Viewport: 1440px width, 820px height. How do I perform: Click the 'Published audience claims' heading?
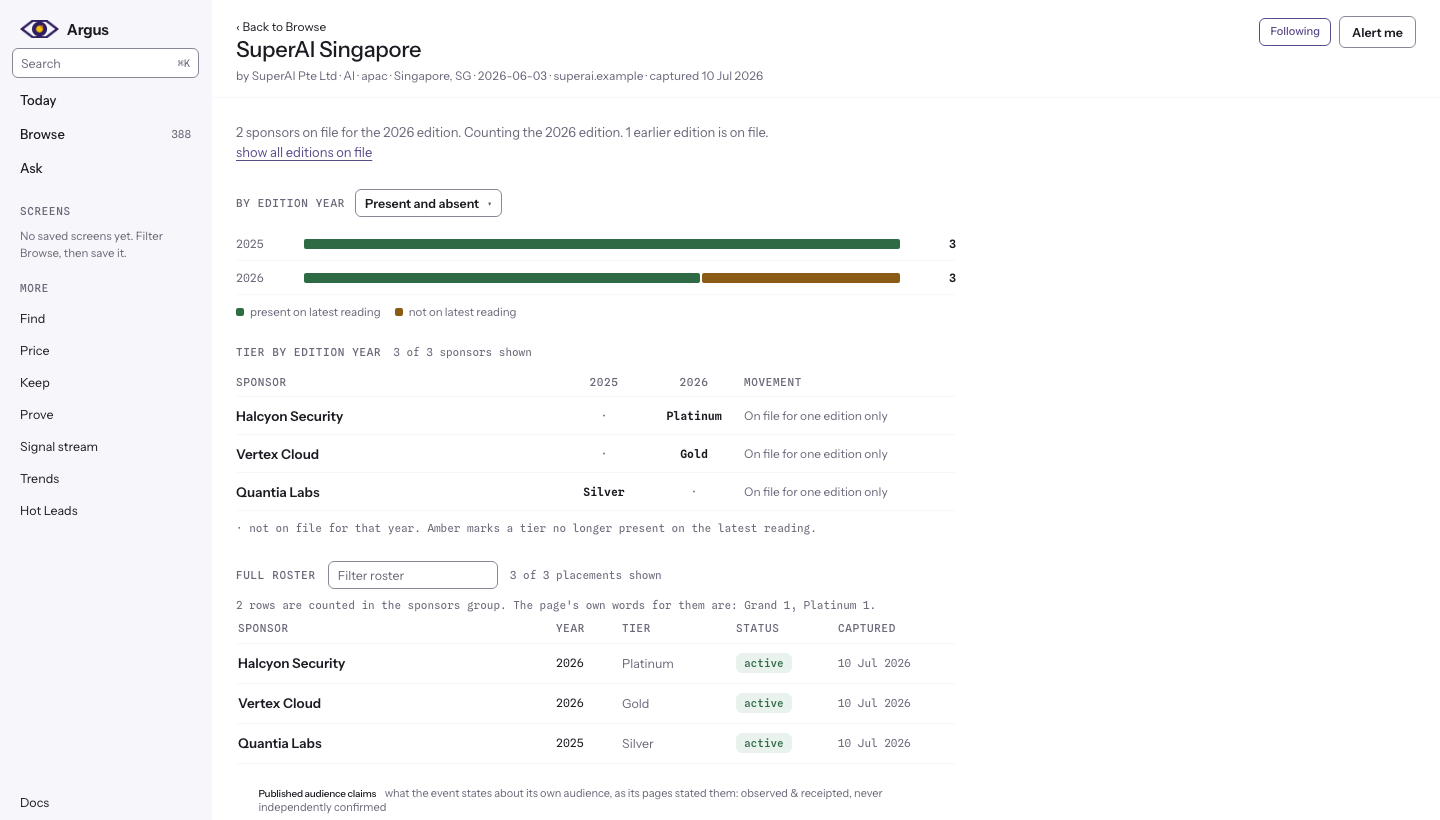(318, 793)
